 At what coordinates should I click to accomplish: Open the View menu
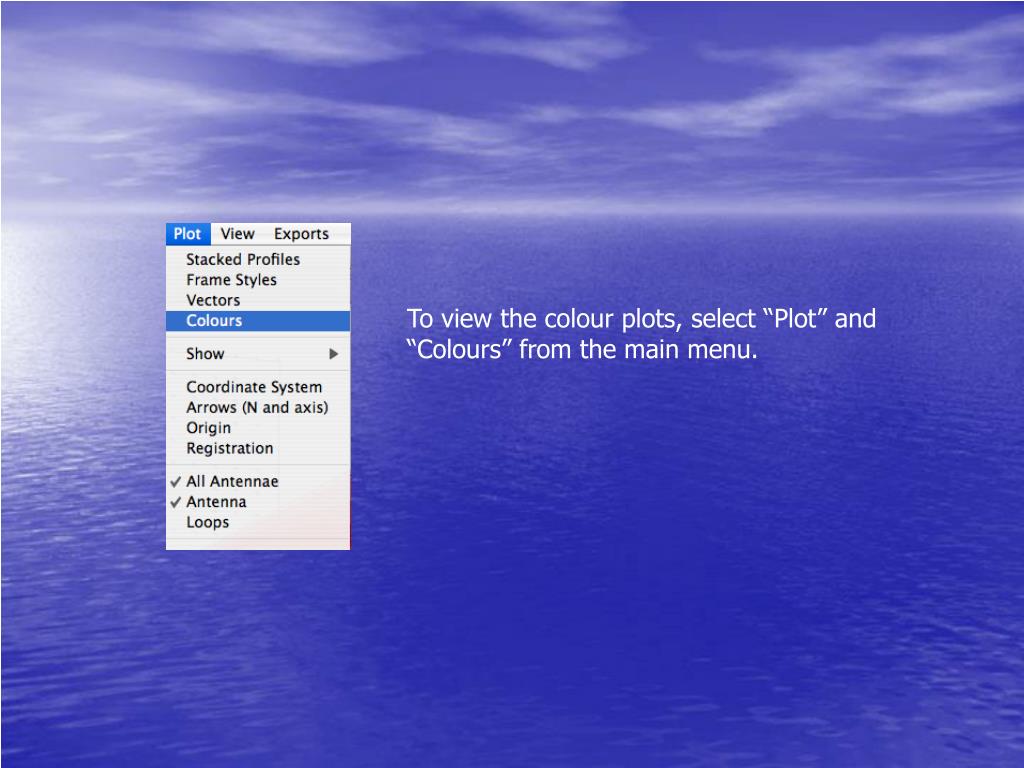pyautogui.click(x=237, y=234)
